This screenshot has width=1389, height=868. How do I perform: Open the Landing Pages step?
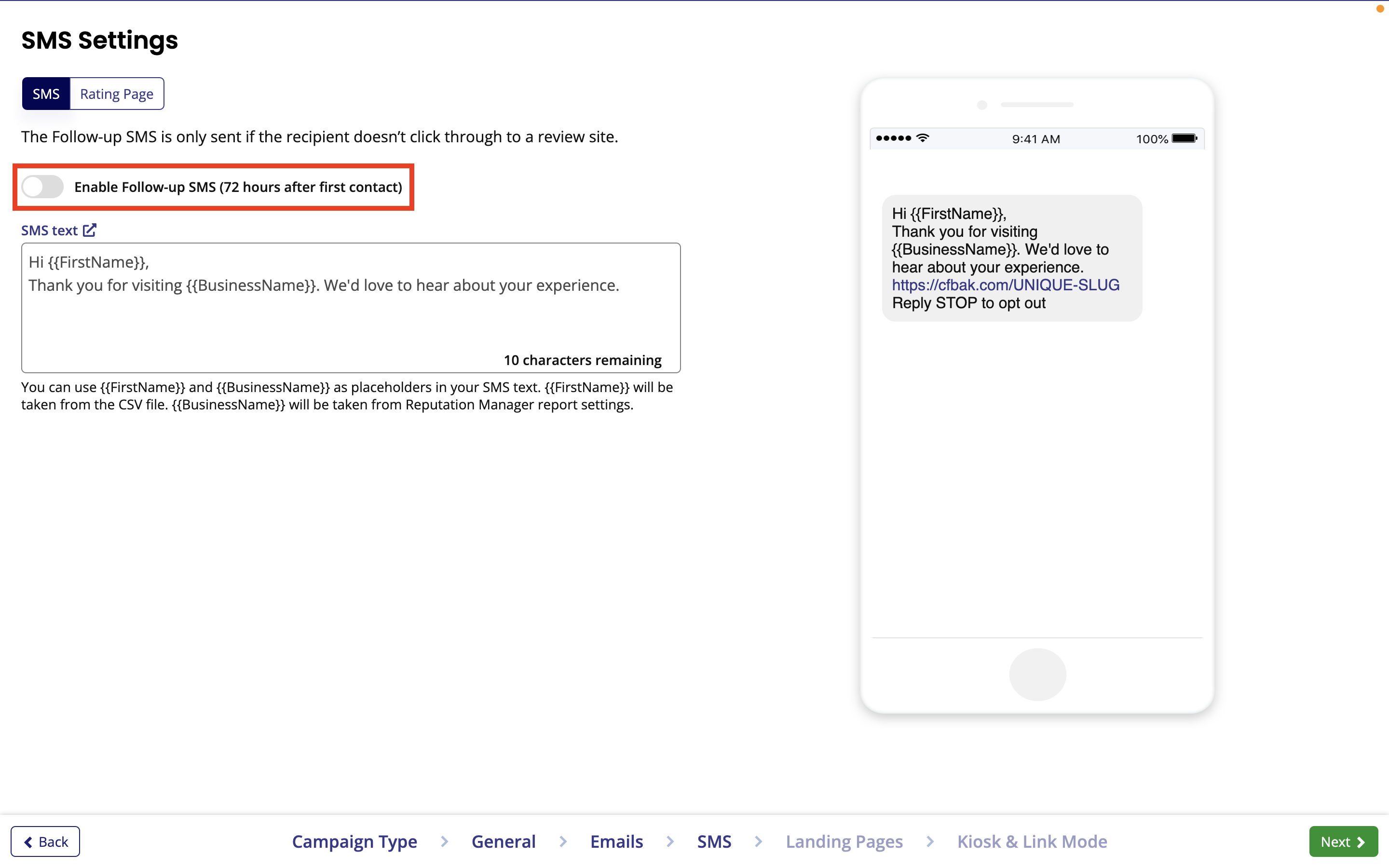click(x=844, y=841)
